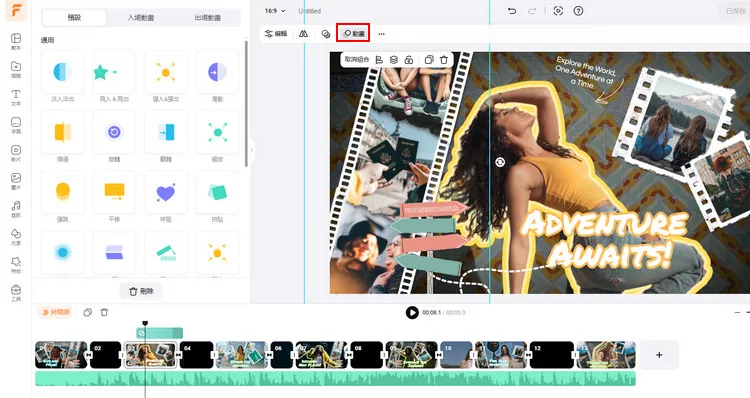Undo the last action
Image resolution: width=750 pixels, height=398 pixels.
coord(512,11)
